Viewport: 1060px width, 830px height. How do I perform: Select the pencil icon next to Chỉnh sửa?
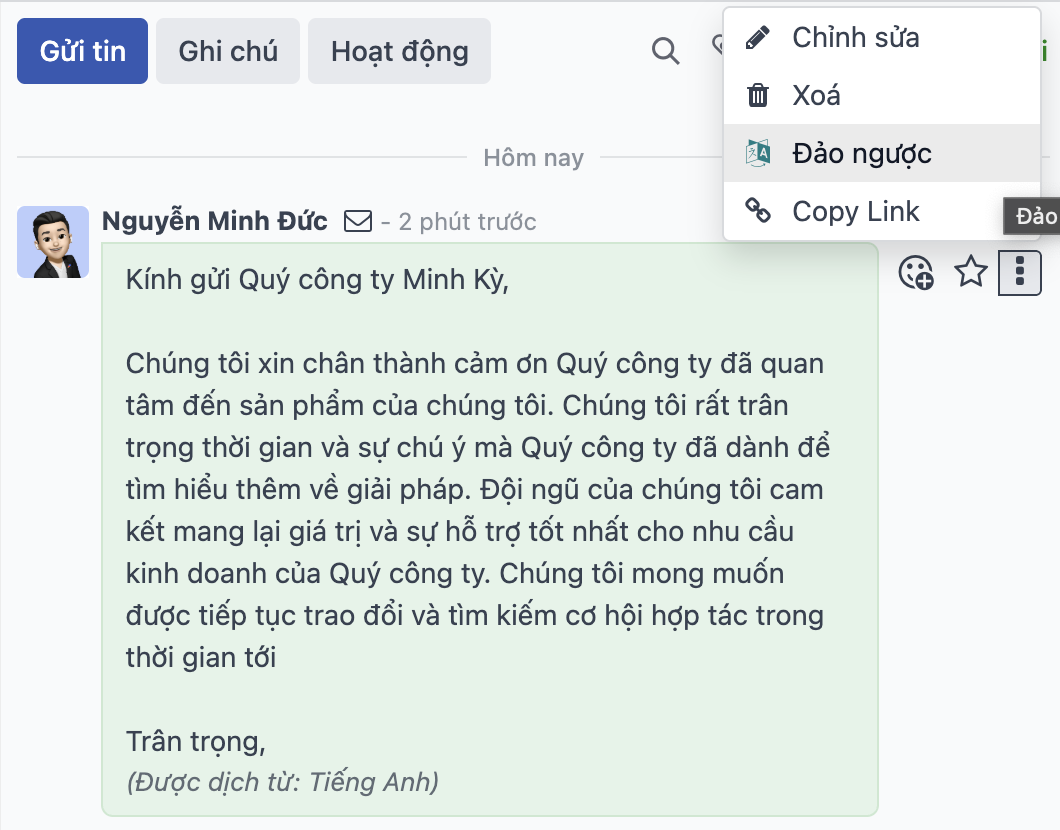click(756, 37)
